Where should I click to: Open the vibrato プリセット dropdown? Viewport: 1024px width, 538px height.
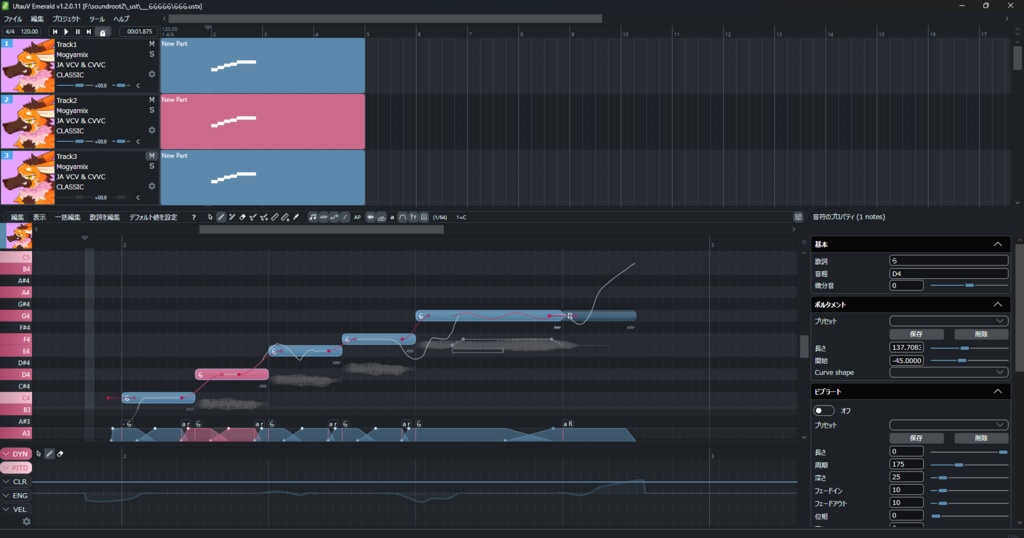coord(948,424)
